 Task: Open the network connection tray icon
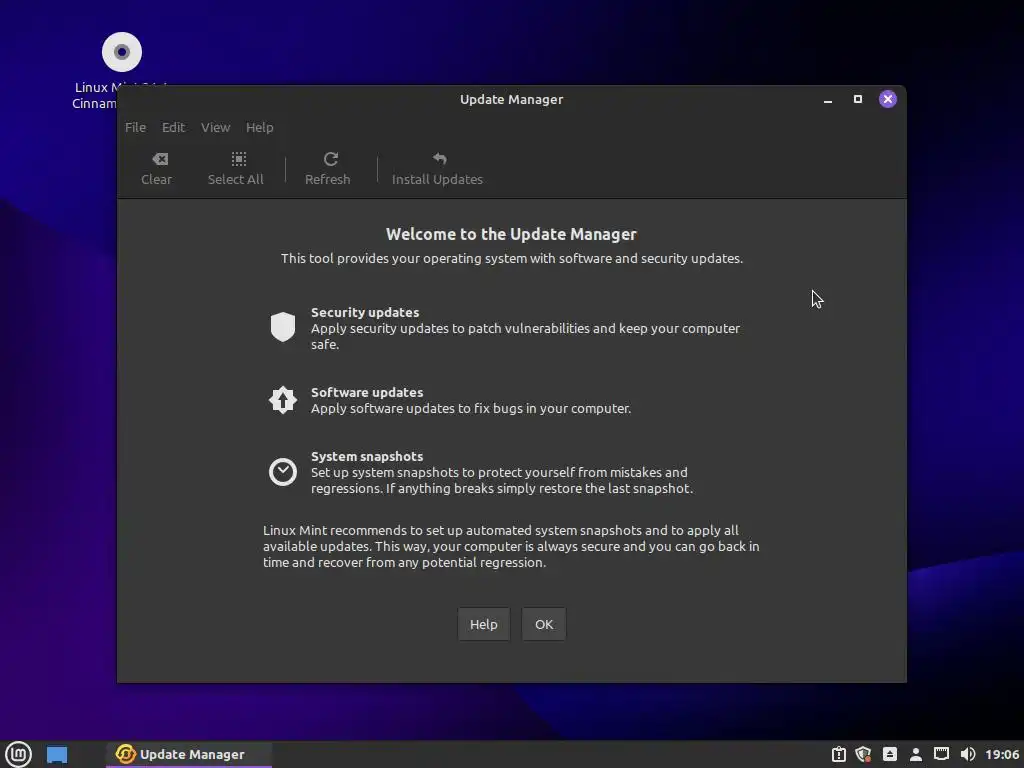(x=941, y=754)
